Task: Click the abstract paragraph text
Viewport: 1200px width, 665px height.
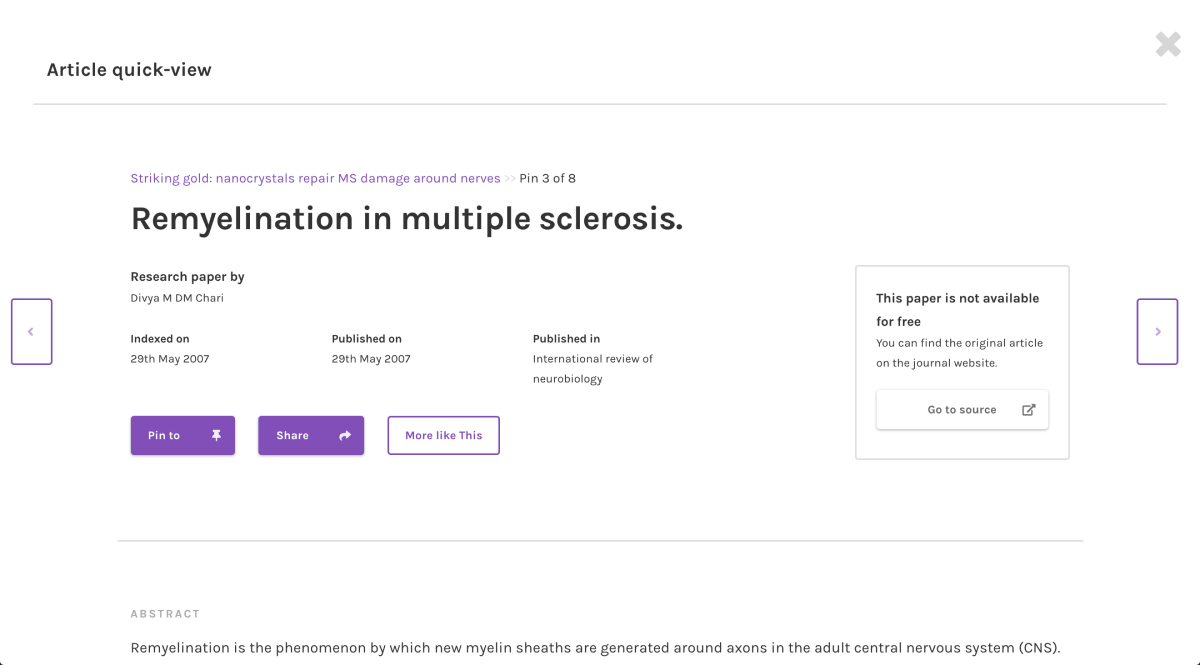Action: pyautogui.click(x=595, y=648)
